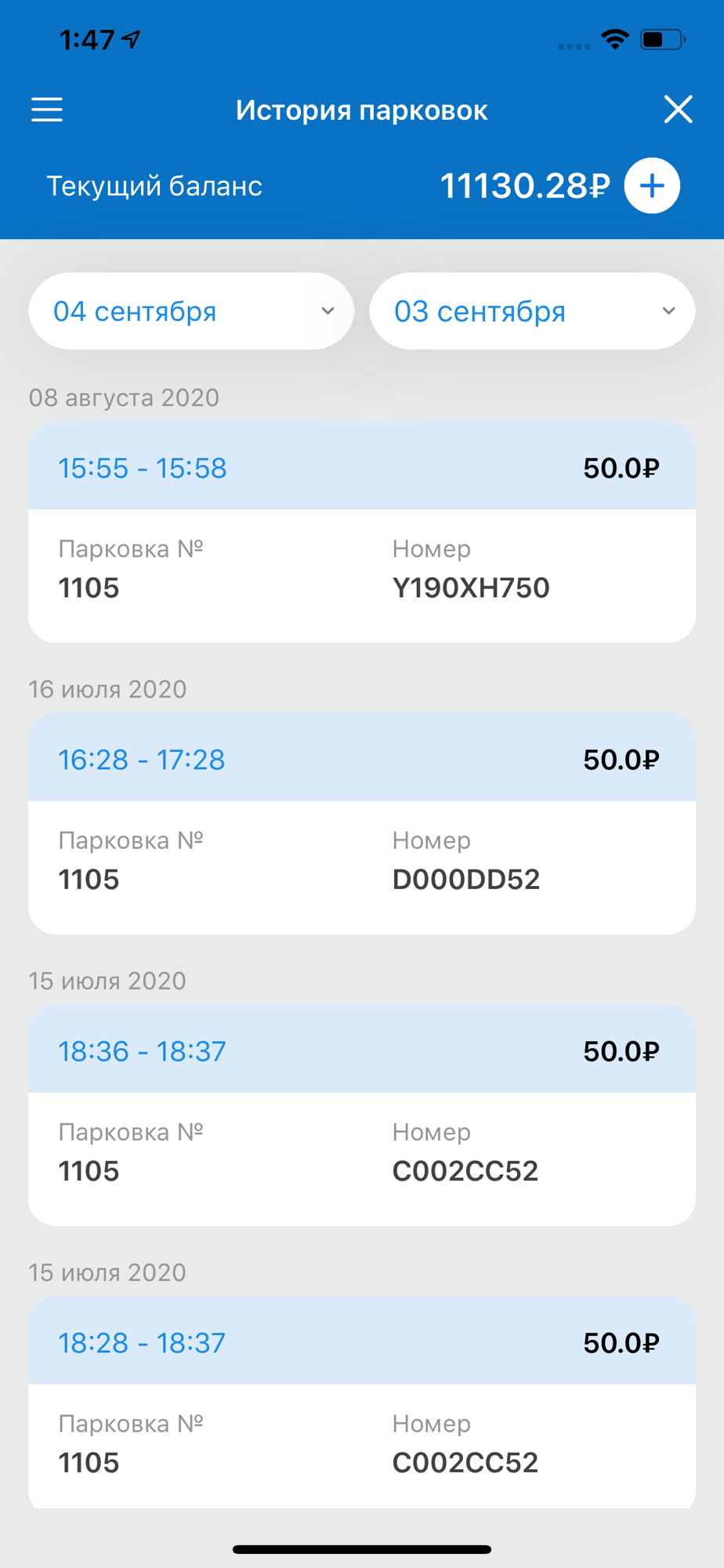Tap the История парковок title
The image size is (724, 1568).
click(362, 111)
